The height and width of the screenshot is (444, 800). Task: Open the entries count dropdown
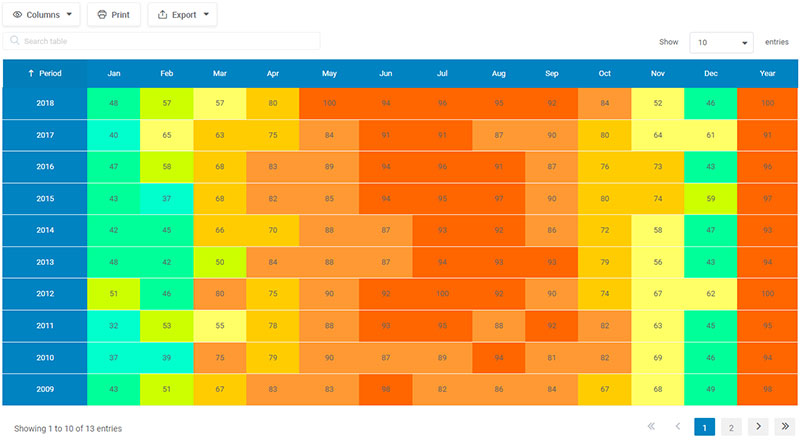tap(723, 43)
